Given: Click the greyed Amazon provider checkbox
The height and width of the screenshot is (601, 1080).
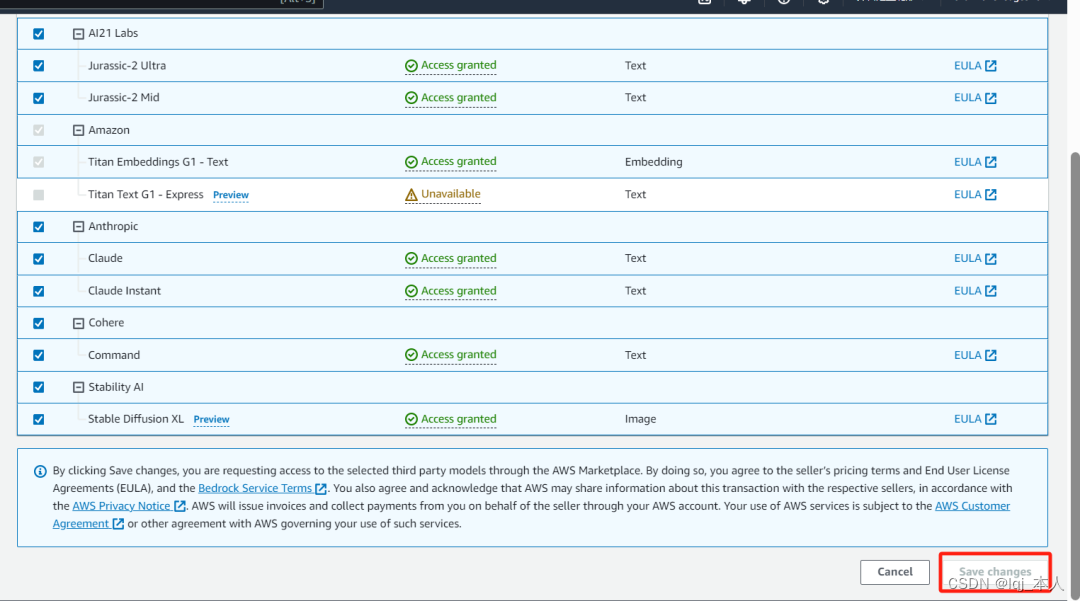Looking at the screenshot, I should click(39, 130).
